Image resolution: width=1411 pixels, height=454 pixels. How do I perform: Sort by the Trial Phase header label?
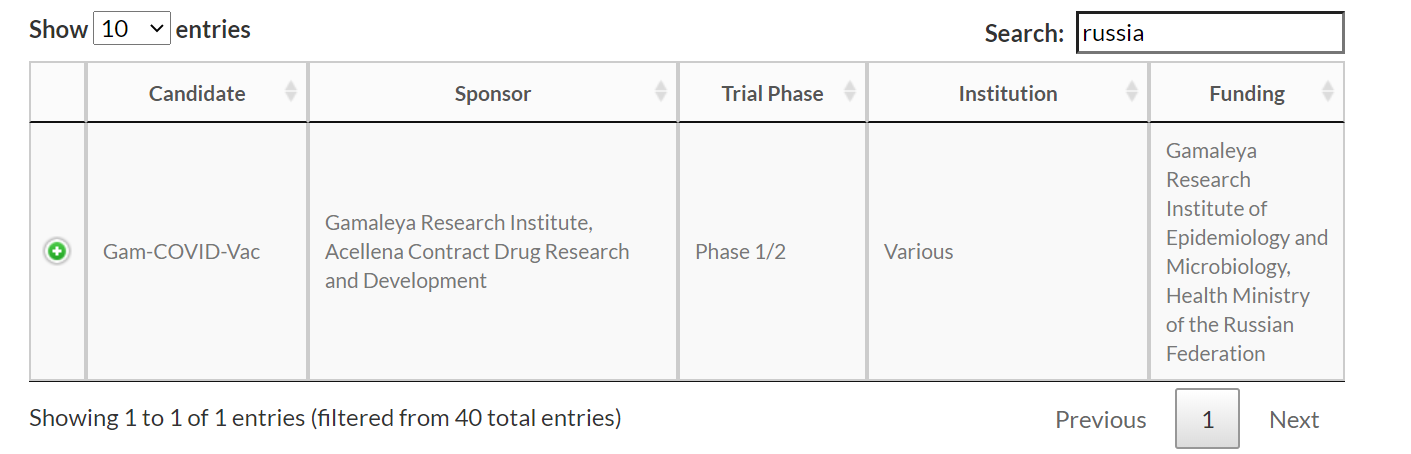(773, 93)
